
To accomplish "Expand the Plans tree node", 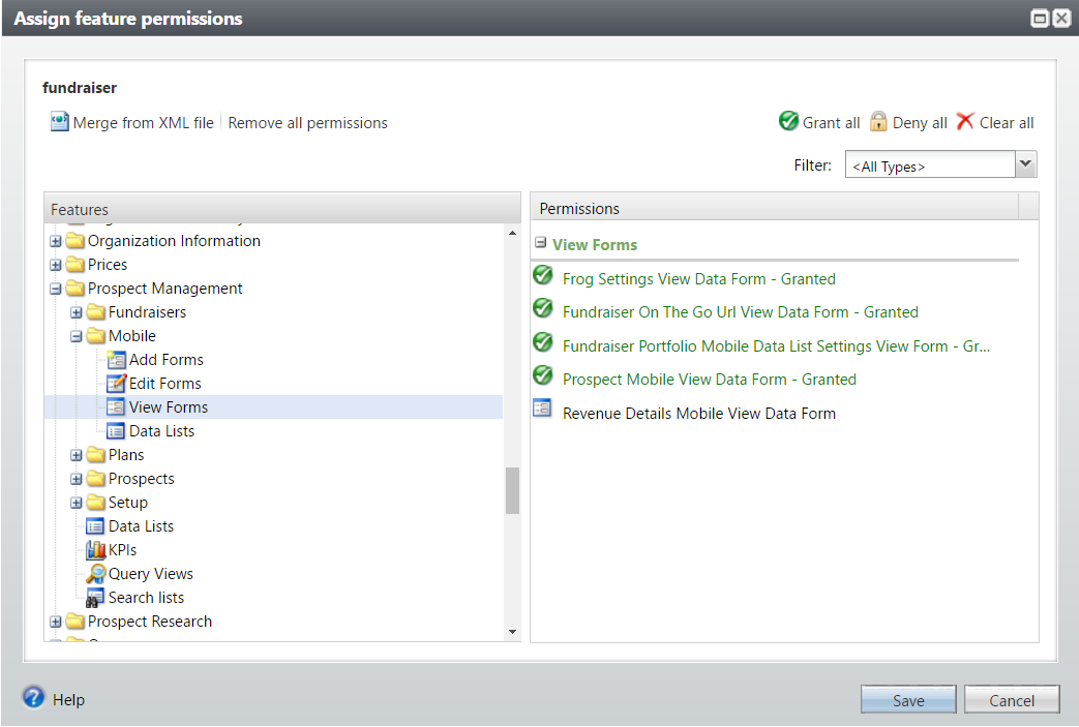I will point(76,456).
